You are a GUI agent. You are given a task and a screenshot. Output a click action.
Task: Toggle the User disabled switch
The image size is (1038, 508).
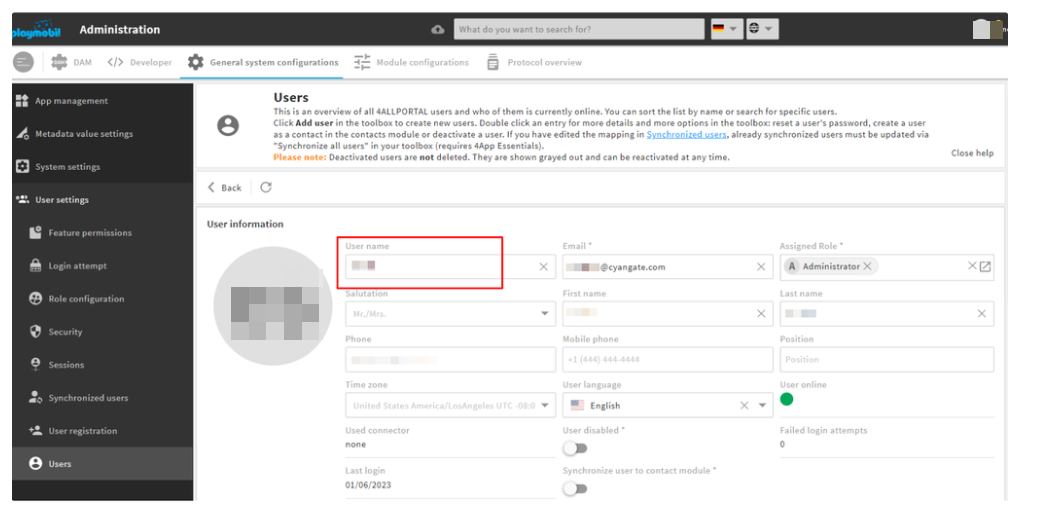click(575, 448)
